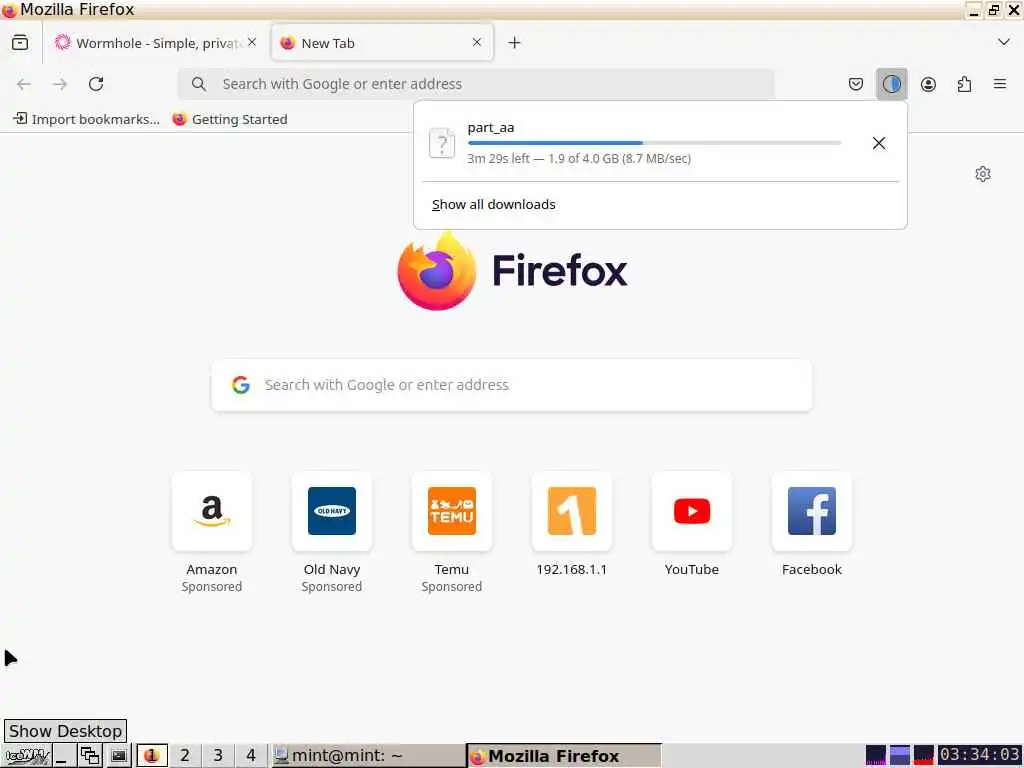Switch to workspace 3
Image resolution: width=1024 pixels, height=768 pixels.
pyautogui.click(x=218, y=756)
